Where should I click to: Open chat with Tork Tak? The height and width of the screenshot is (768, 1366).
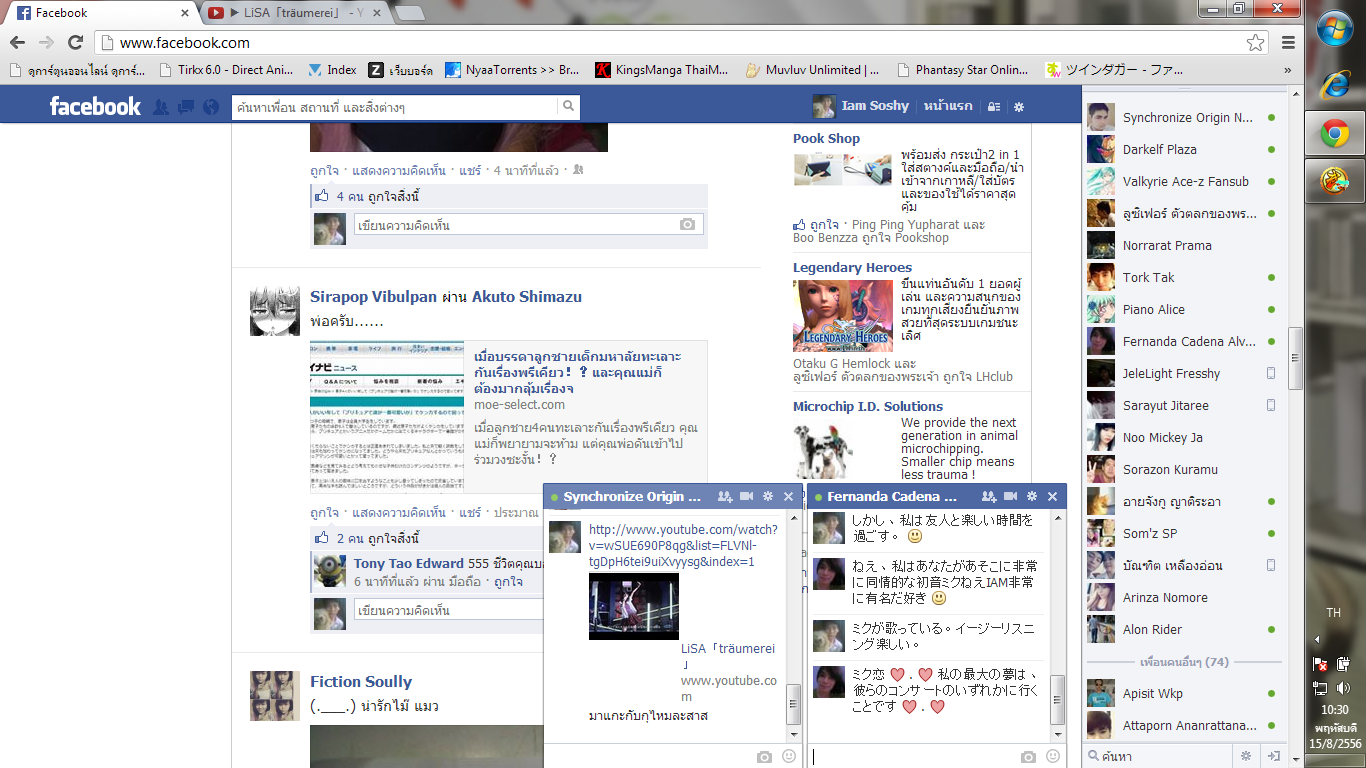click(x=1181, y=278)
